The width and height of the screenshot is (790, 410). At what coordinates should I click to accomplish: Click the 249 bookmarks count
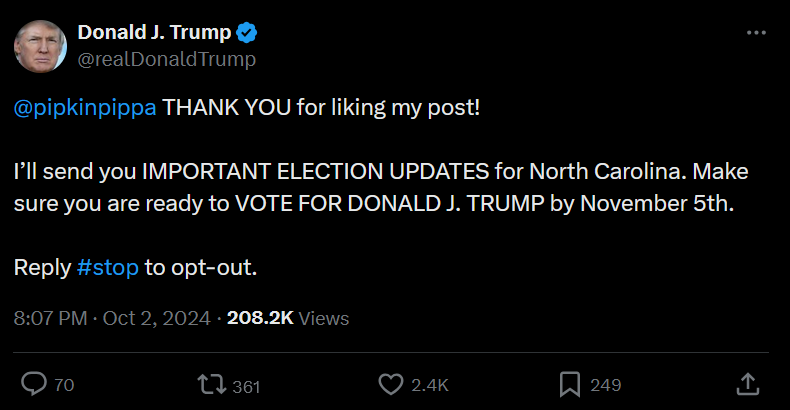[x=605, y=385]
